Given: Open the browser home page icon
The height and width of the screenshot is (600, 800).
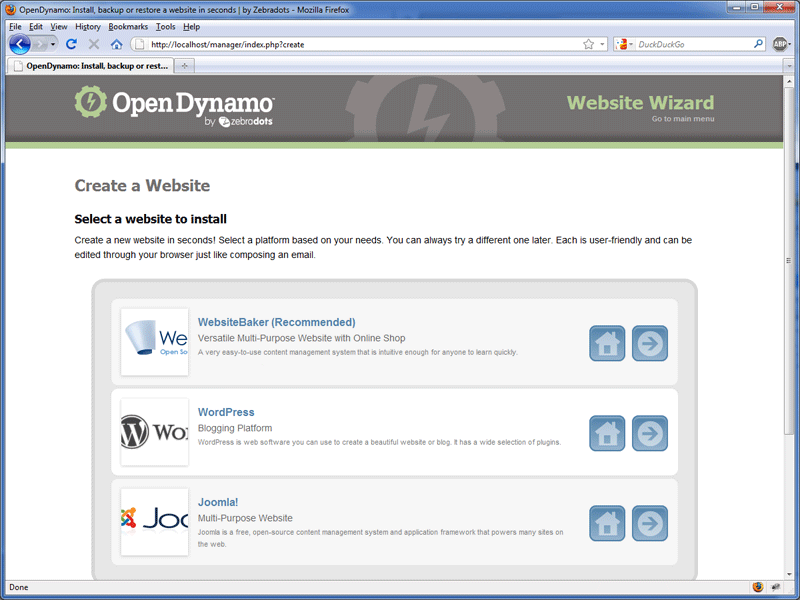Looking at the screenshot, I should (x=115, y=44).
